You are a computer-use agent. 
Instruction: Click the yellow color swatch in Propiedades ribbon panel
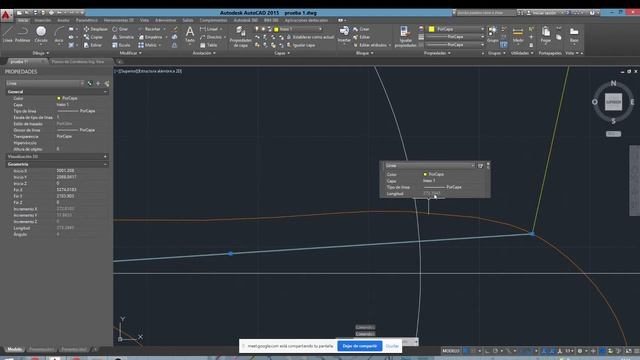point(431,29)
